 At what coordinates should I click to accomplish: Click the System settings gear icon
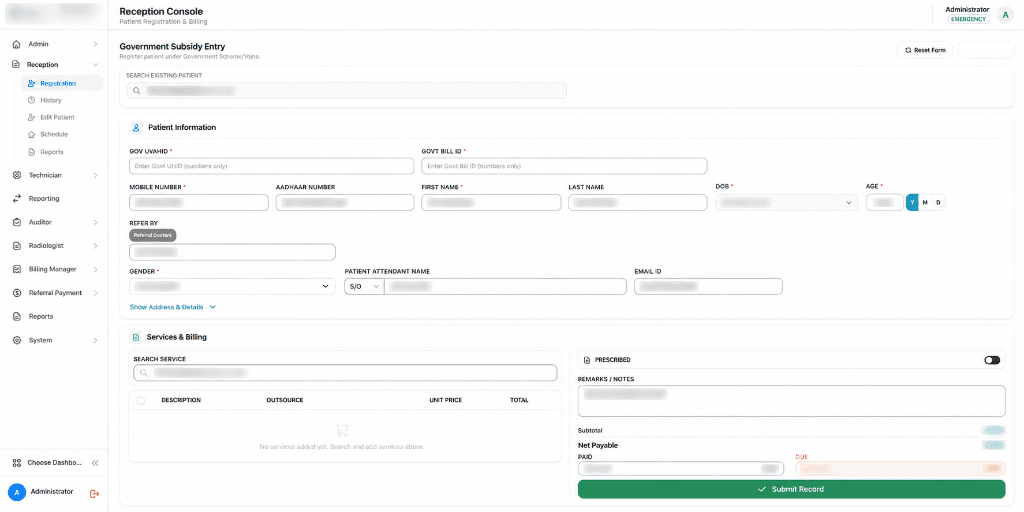point(16,340)
